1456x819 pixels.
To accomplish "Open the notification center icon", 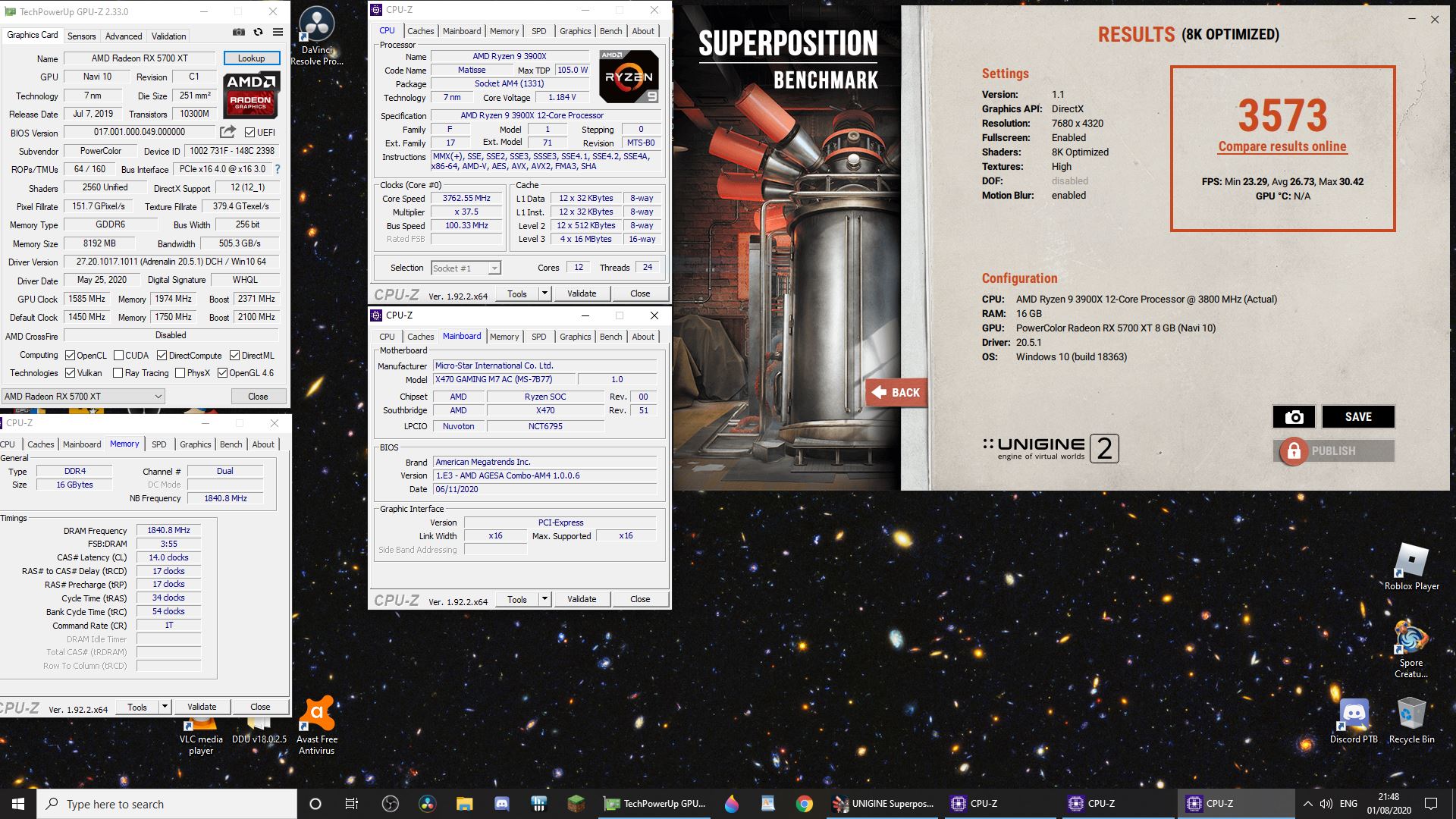I will pyautogui.click(x=1431, y=804).
